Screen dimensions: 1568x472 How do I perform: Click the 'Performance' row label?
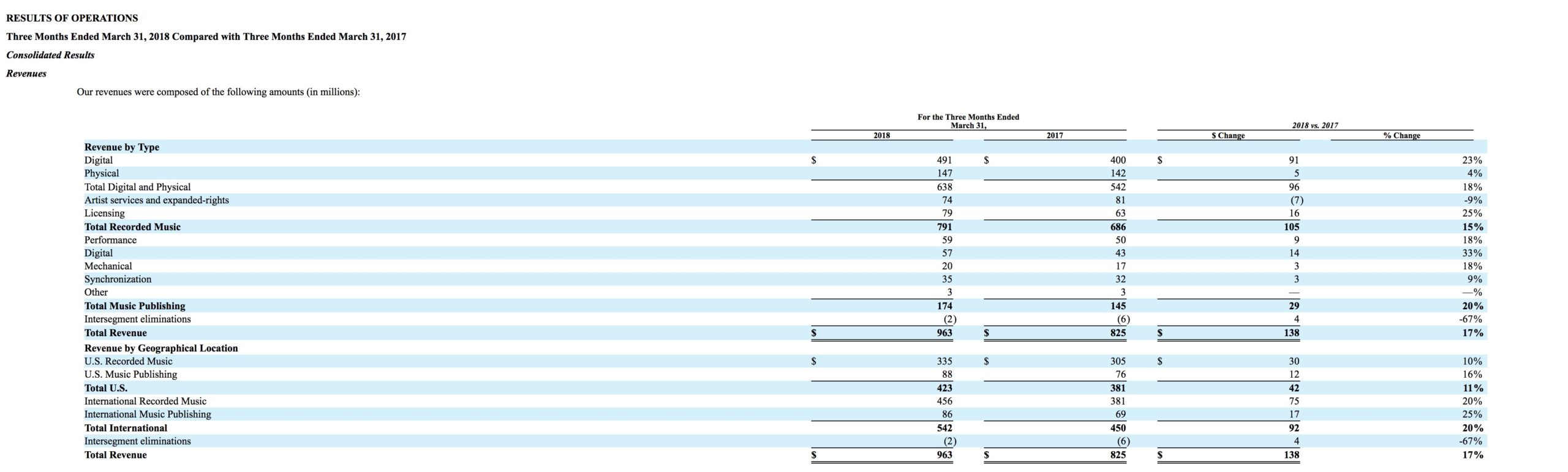click(x=110, y=240)
